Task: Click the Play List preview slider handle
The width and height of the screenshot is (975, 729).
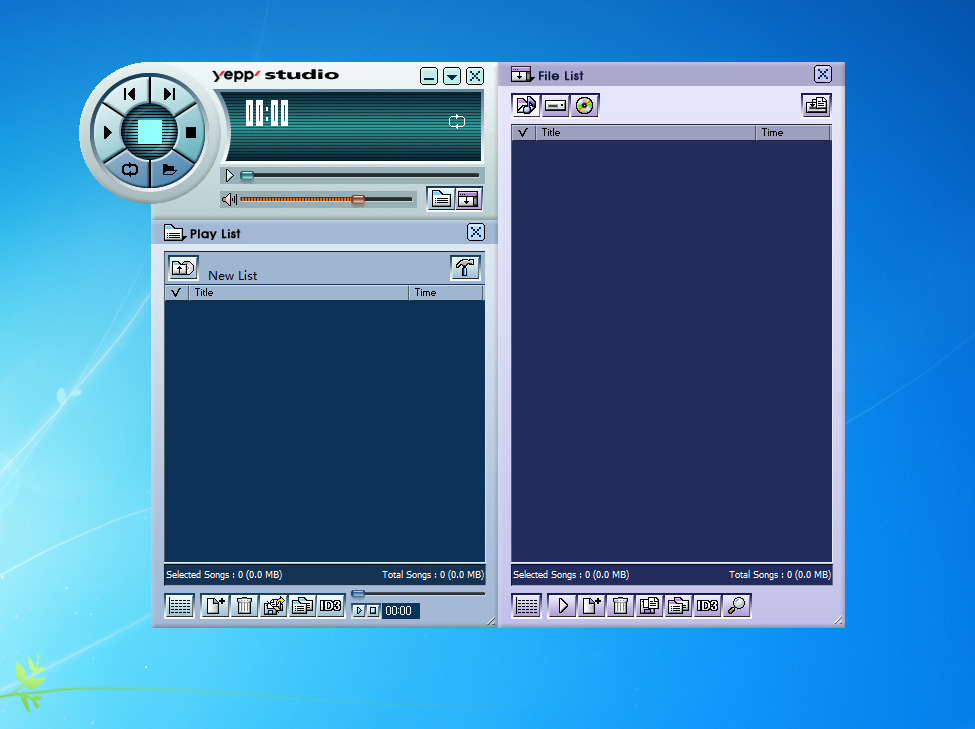Action: point(358,593)
